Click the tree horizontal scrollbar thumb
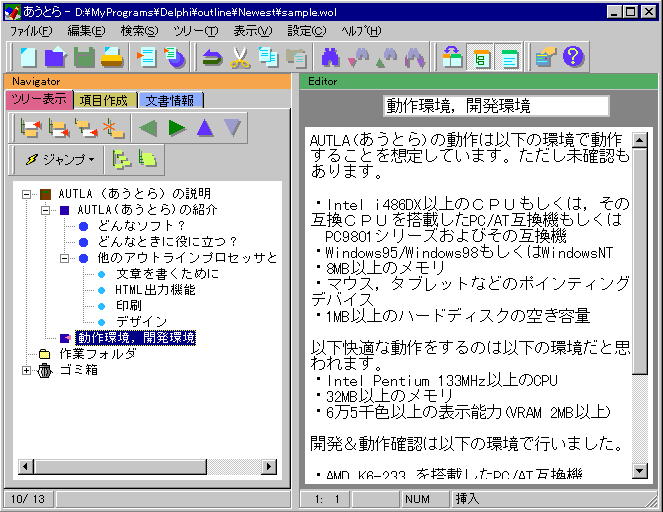The width and height of the screenshot is (663, 512). click(120, 467)
